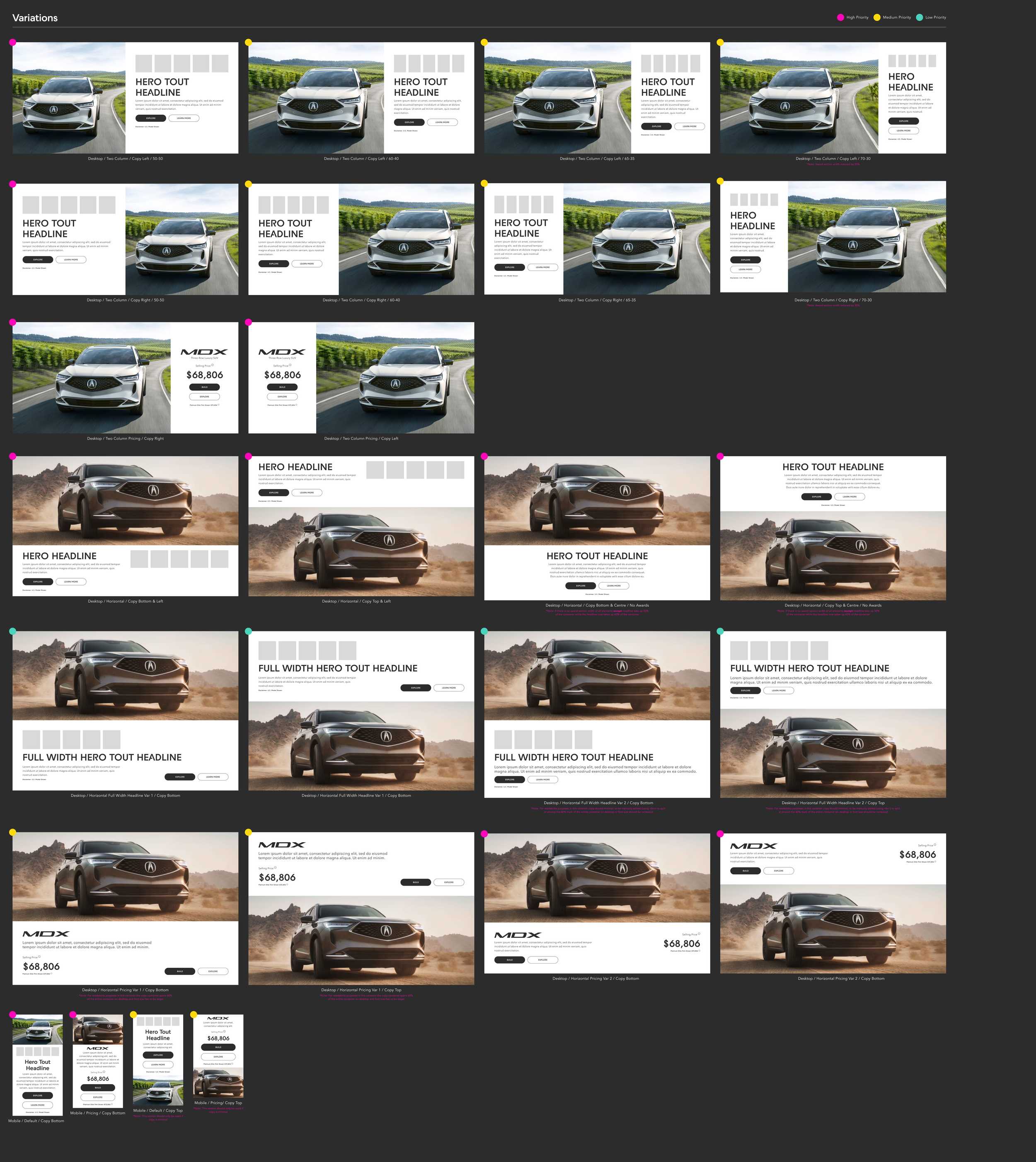Click priority dot on Two Column Pricing / Copy Left frame
This screenshot has height=1162, width=1036.
click(x=248, y=322)
